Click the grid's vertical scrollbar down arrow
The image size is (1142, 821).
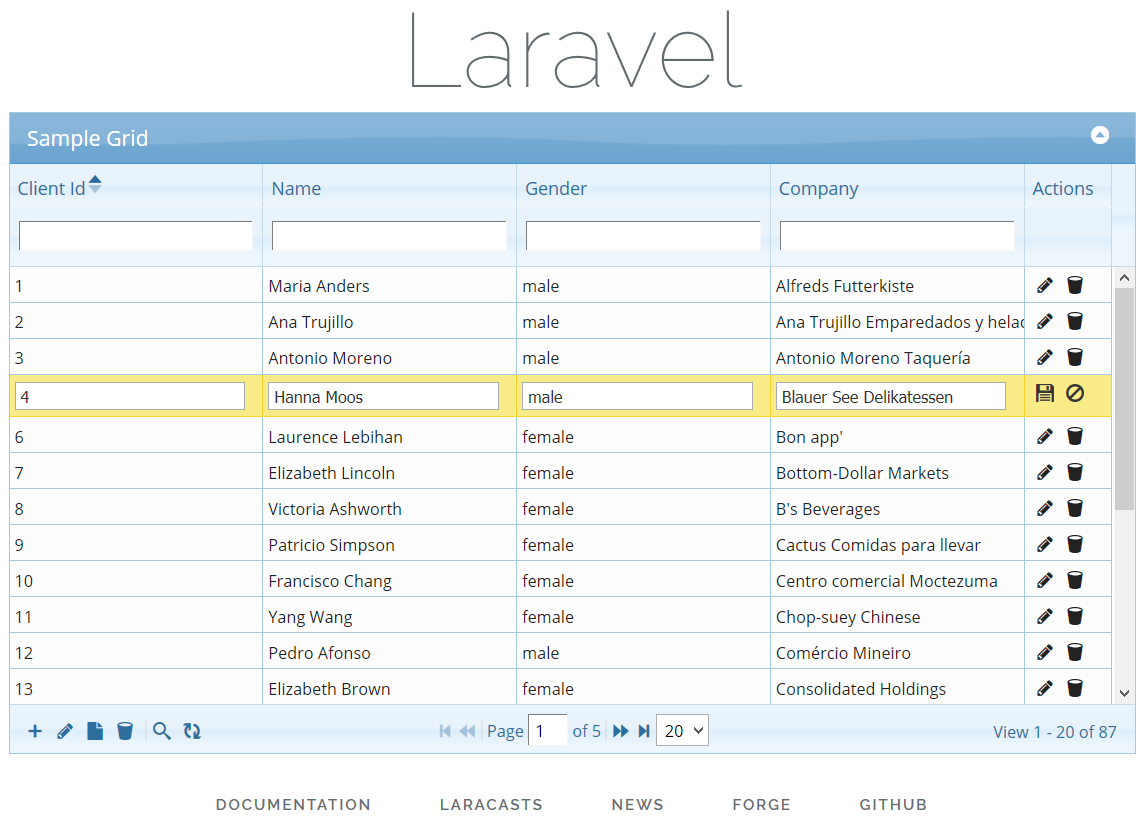(1123, 692)
